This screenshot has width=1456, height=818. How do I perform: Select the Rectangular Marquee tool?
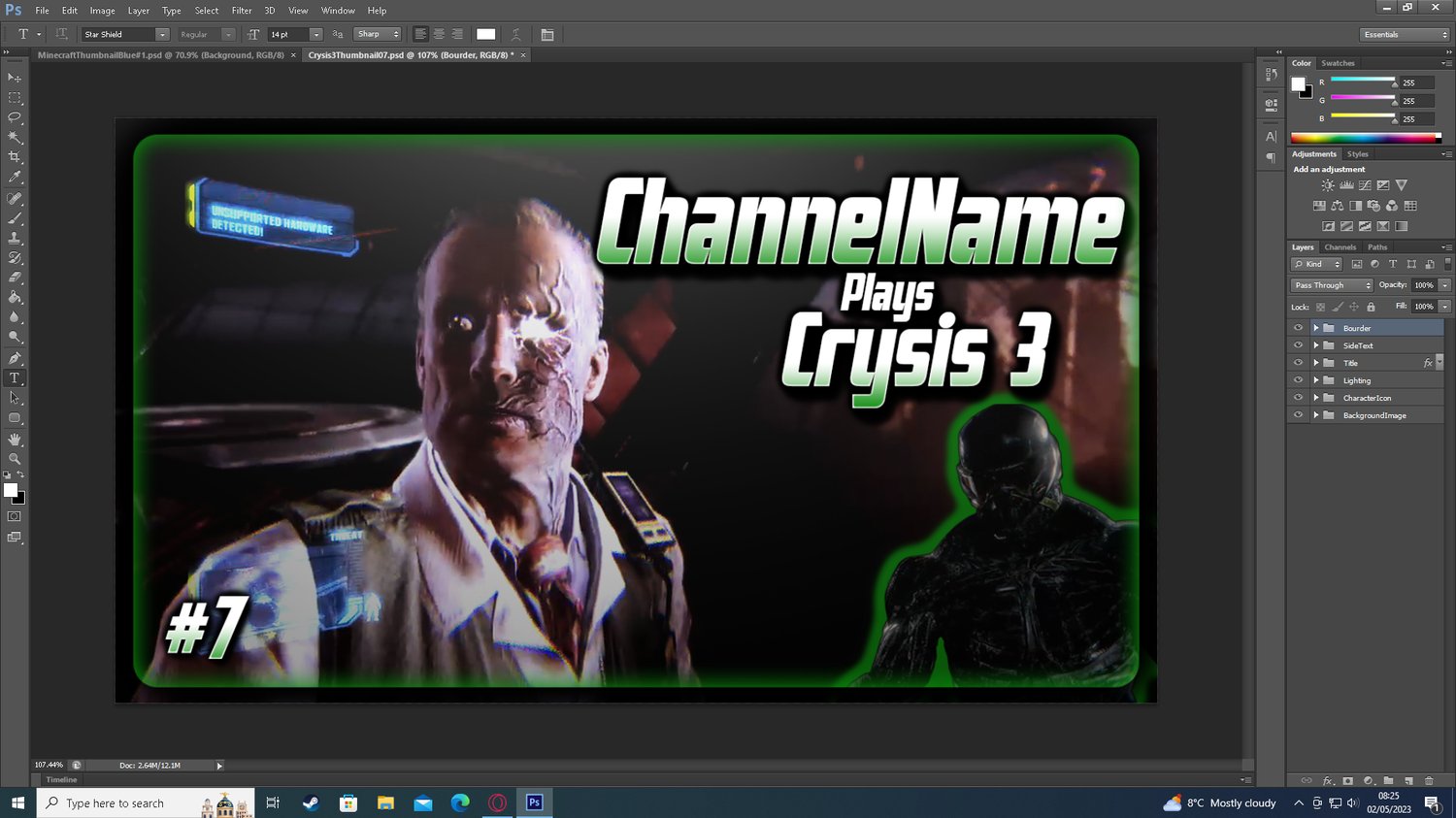tap(15, 98)
